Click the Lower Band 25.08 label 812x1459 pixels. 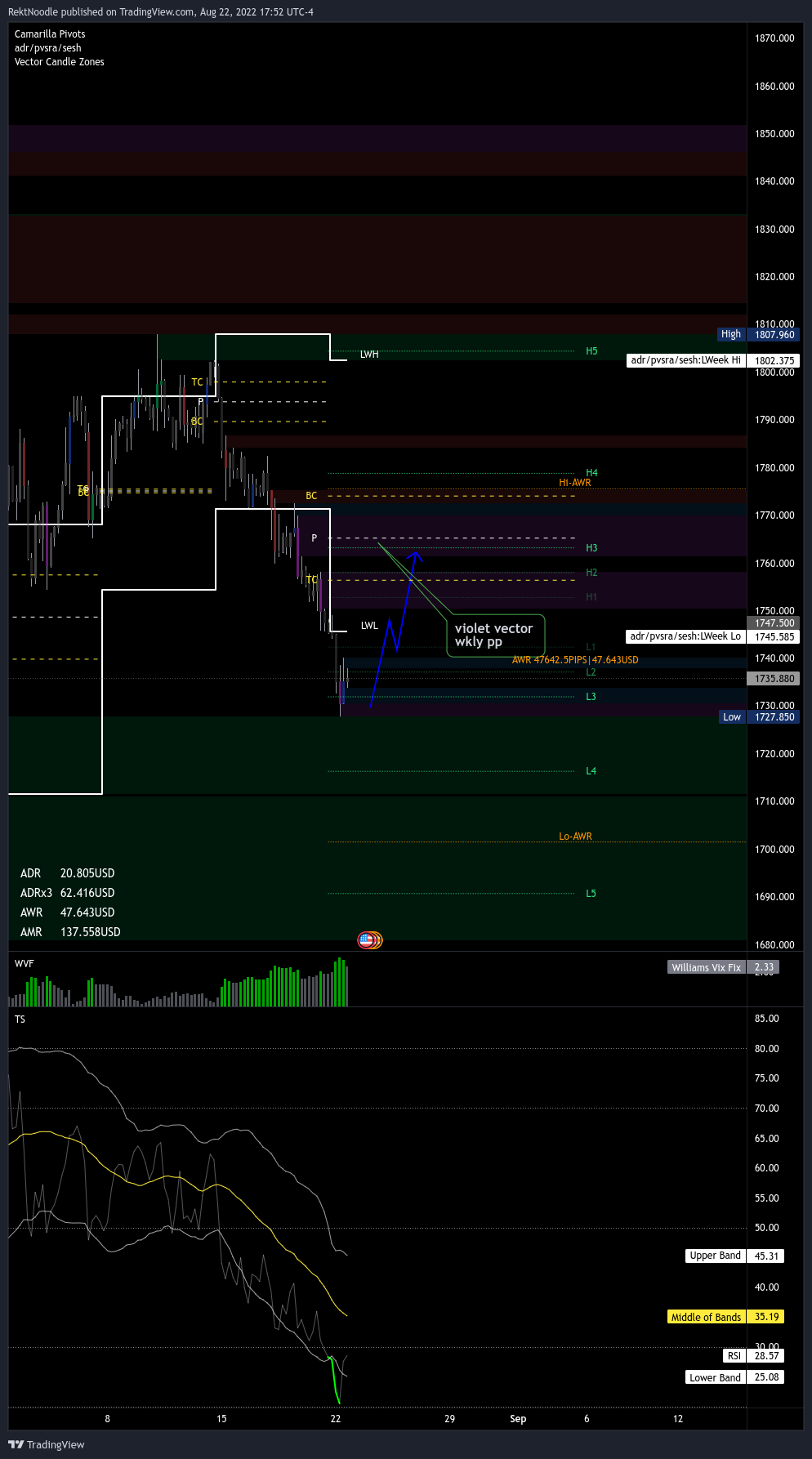point(734,1377)
